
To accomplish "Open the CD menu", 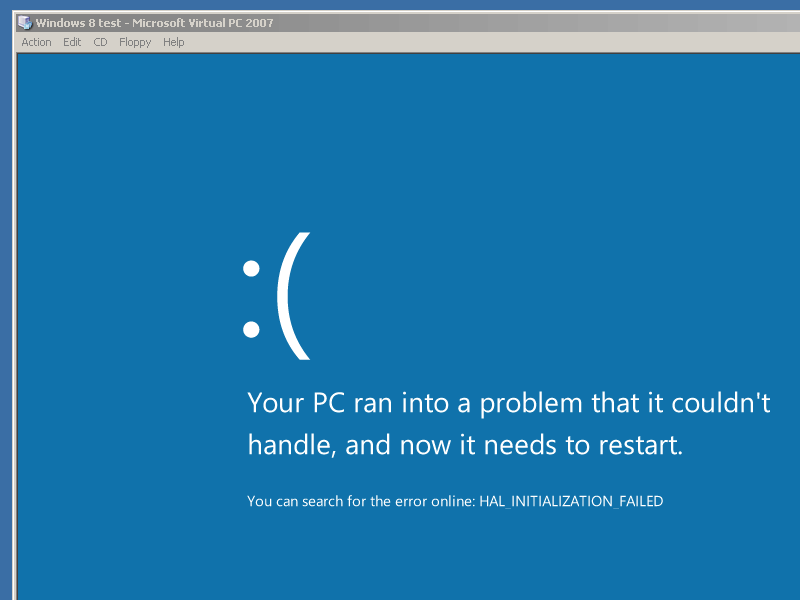I will coord(100,42).
